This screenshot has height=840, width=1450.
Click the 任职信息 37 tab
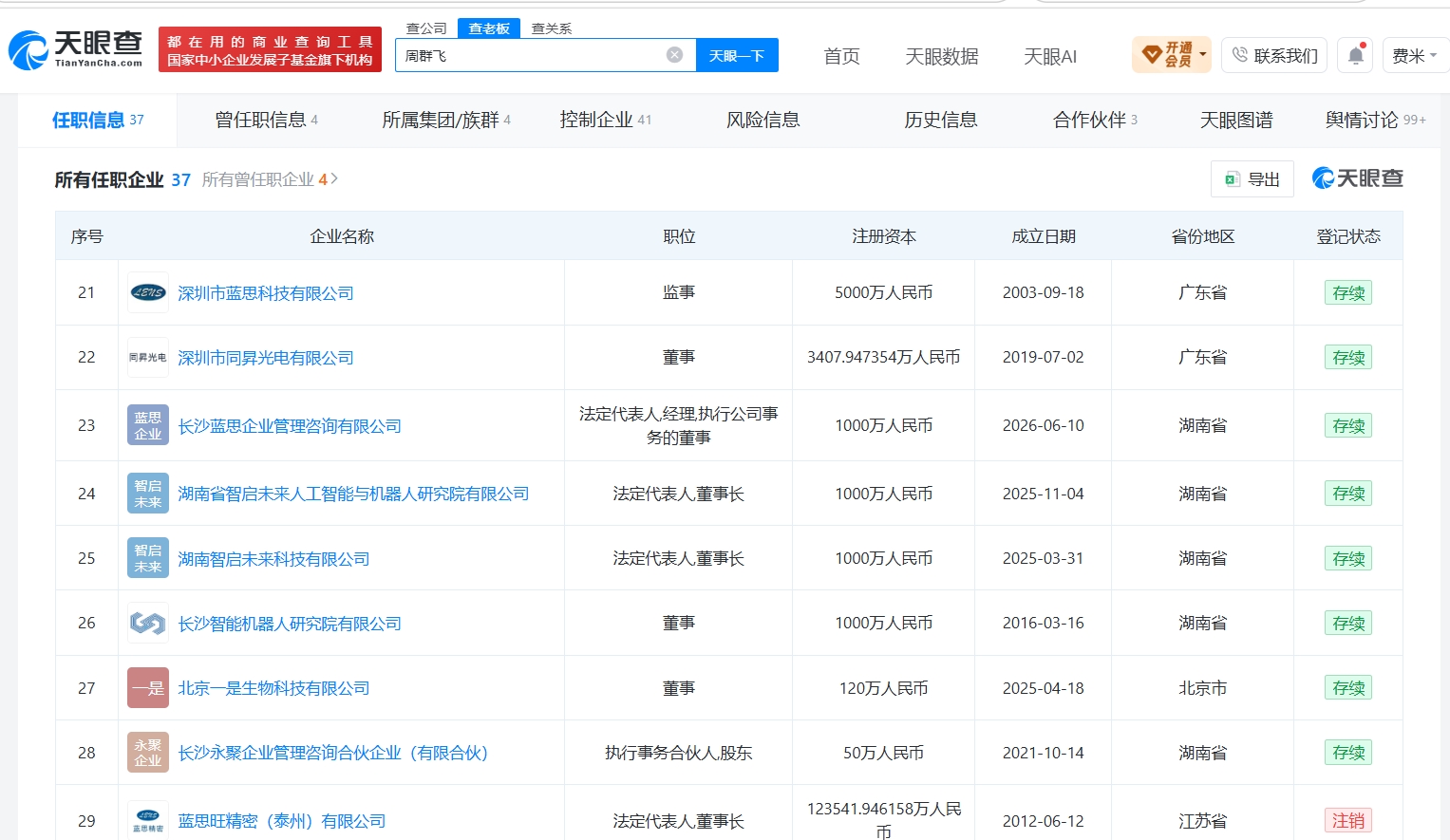98,120
